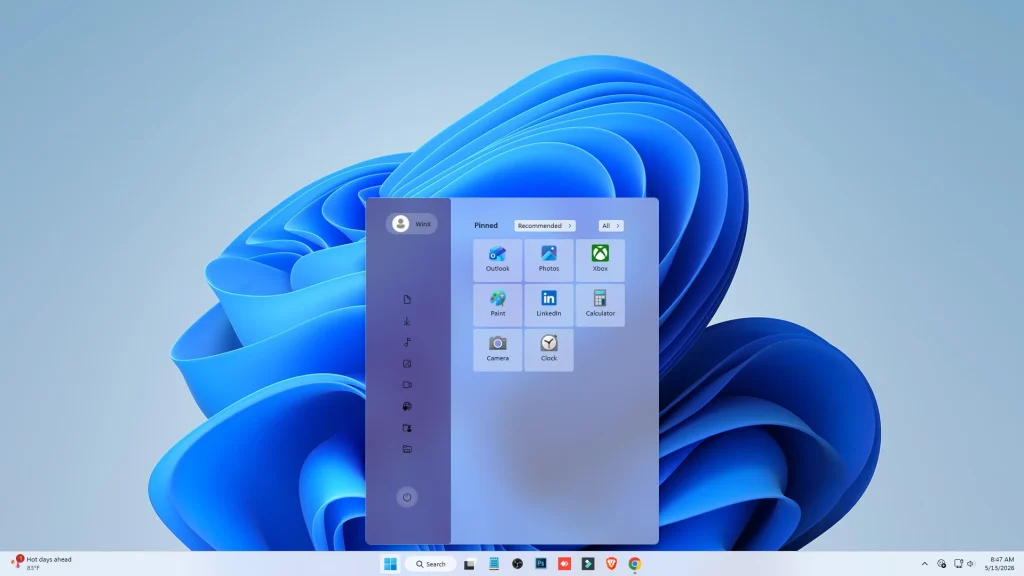Open the weather widget Hot days ahead

[41, 563]
